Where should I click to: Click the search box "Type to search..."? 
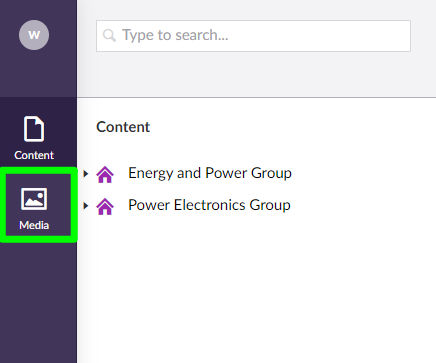click(253, 36)
